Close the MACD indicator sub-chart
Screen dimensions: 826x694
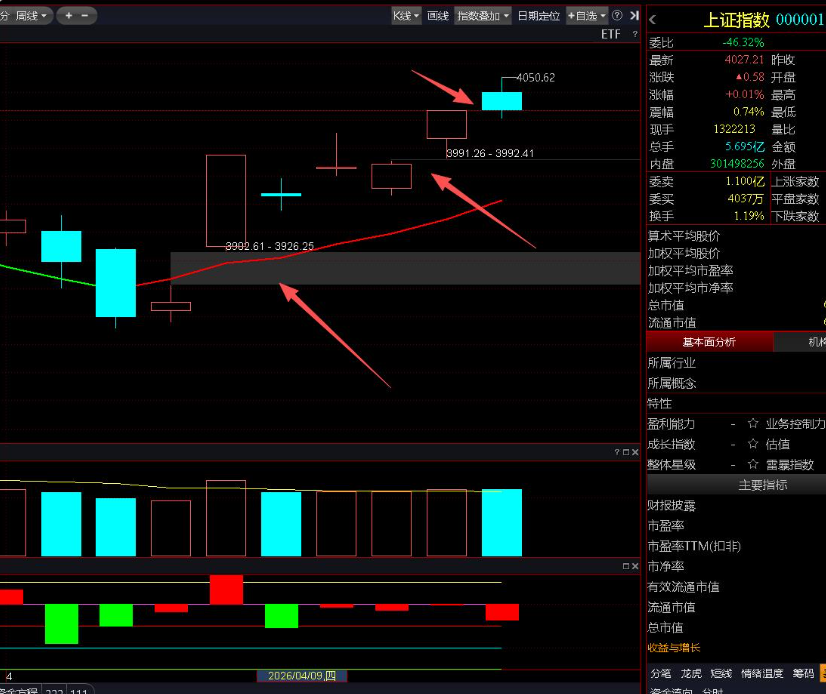pyautogui.click(x=634, y=566)
